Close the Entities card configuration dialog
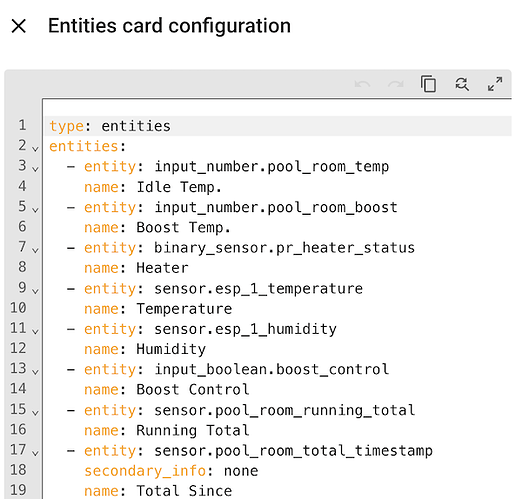The image size is (522, 499). pyautogui.click(x=19, y=26)
